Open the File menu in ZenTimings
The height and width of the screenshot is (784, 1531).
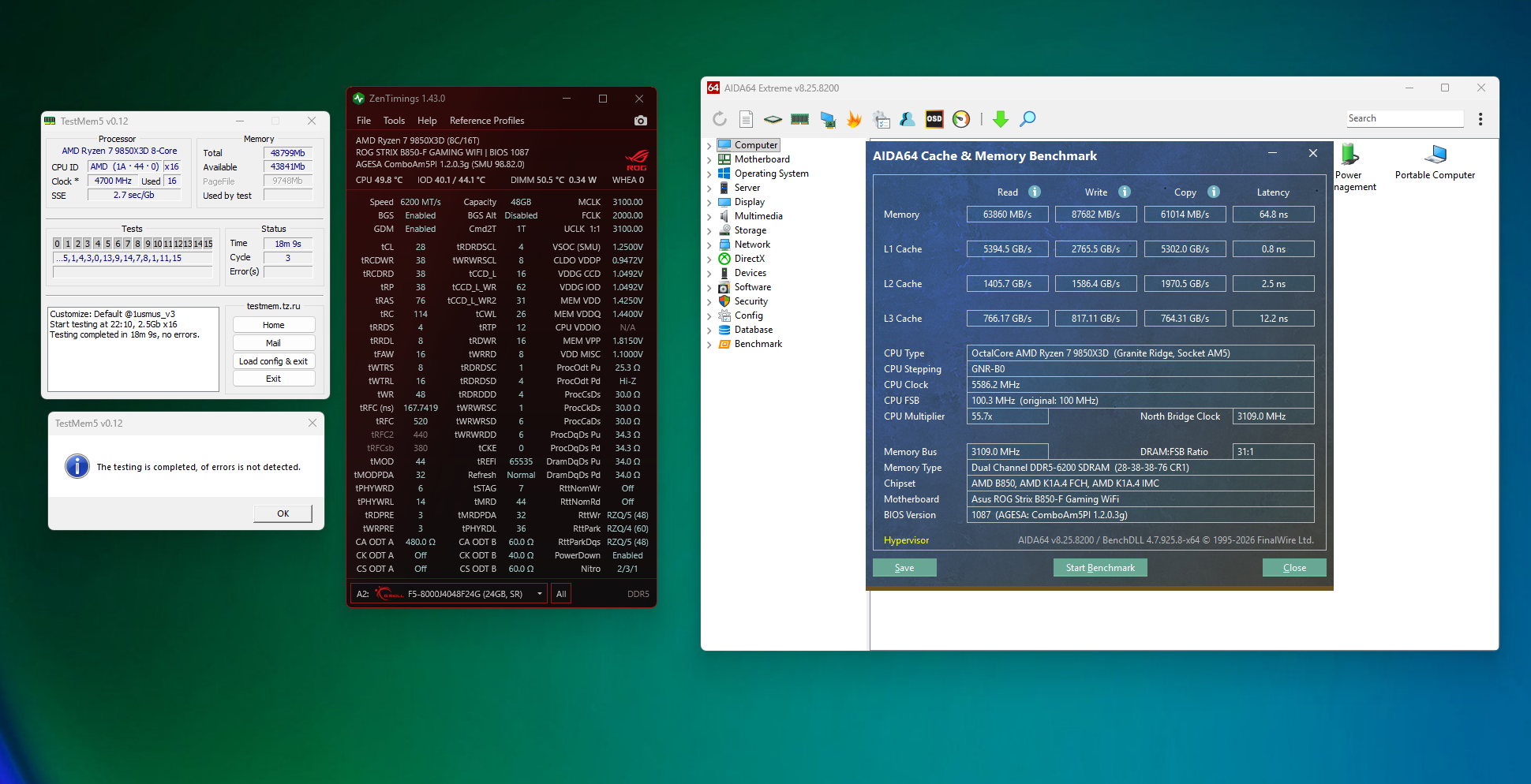(x=364, y=121)
